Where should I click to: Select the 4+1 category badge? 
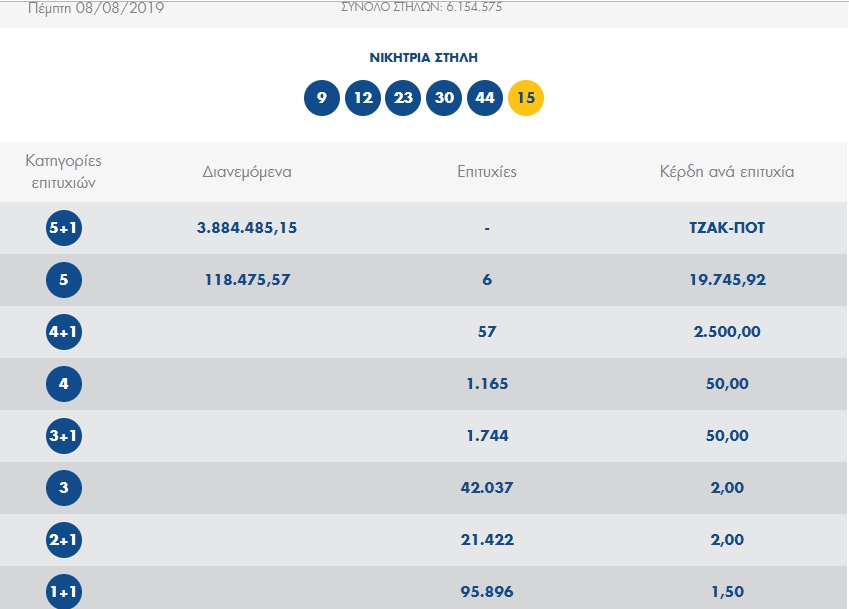click(x=64, y=332)
